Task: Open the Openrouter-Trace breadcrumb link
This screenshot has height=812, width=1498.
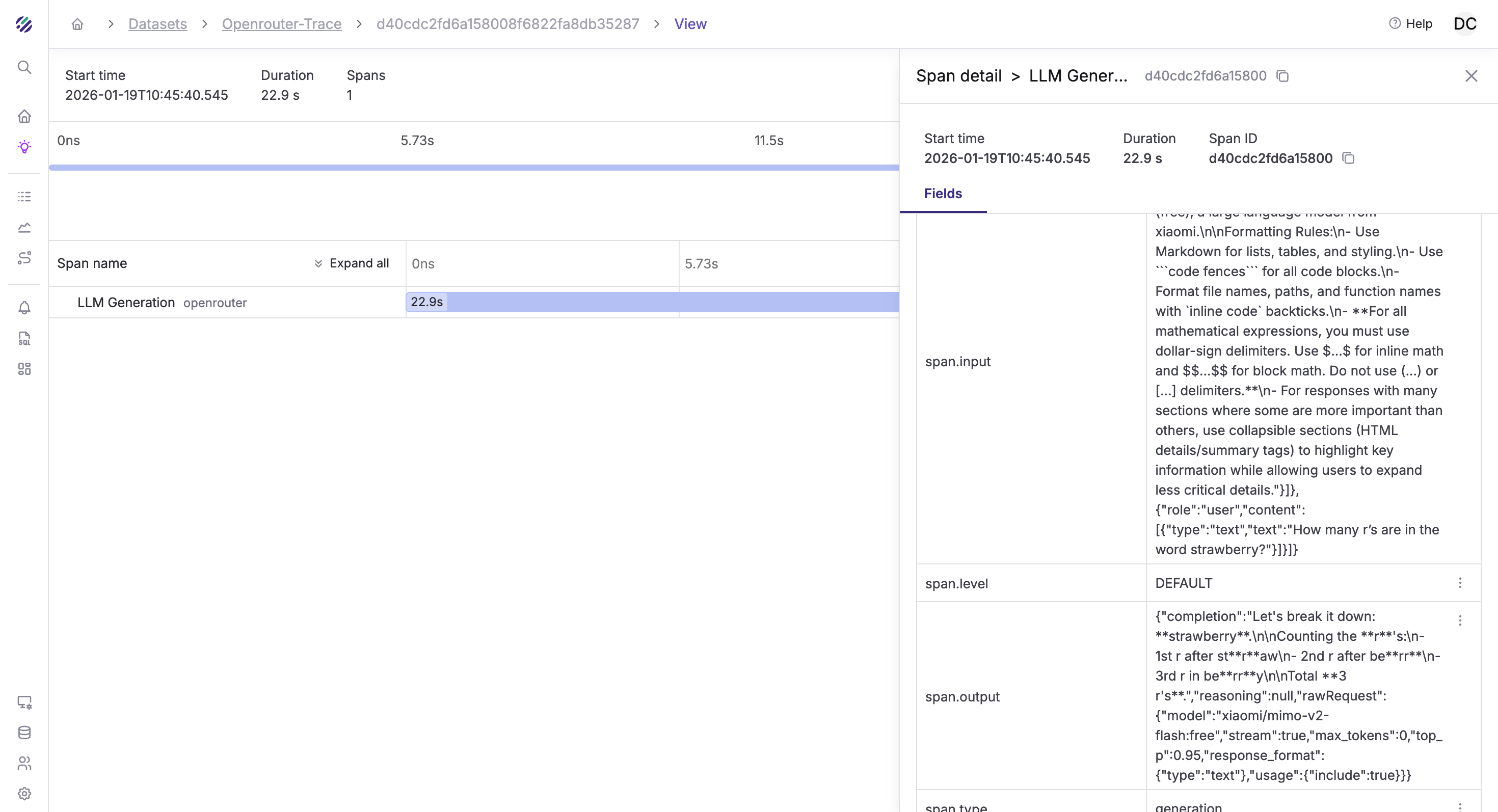Action: click(281, 24)
